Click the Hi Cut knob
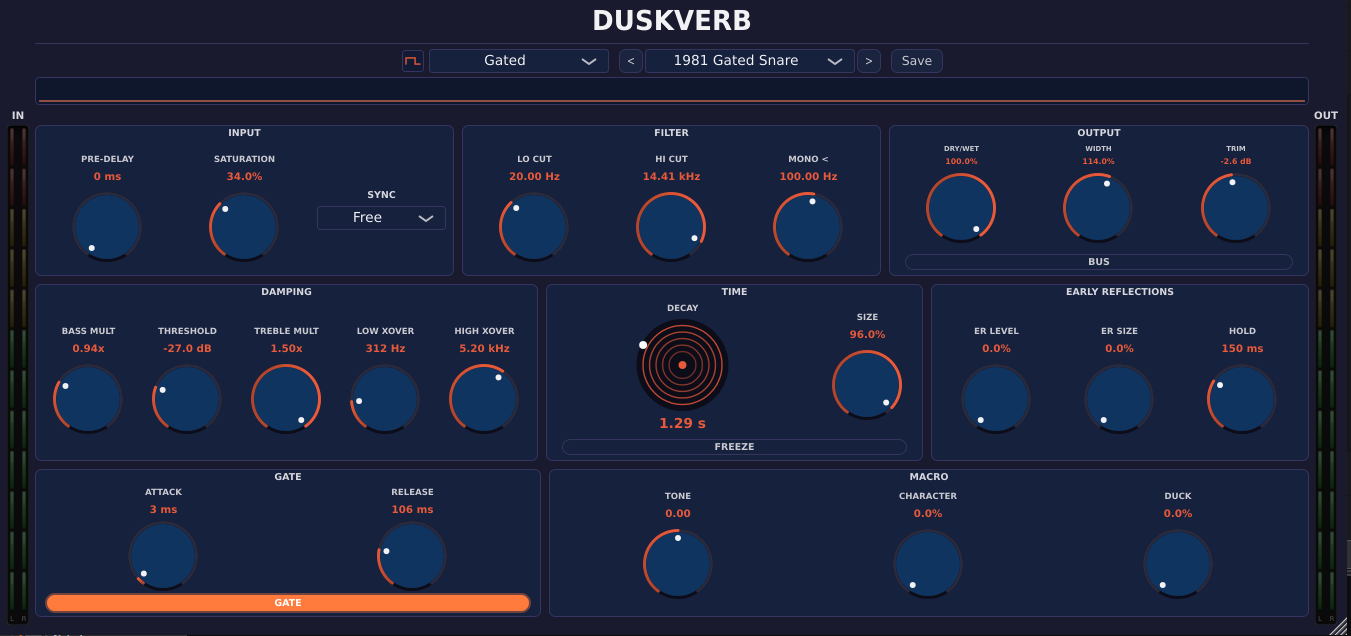Viewport: 1351px width, 636px height. (671, 227)
